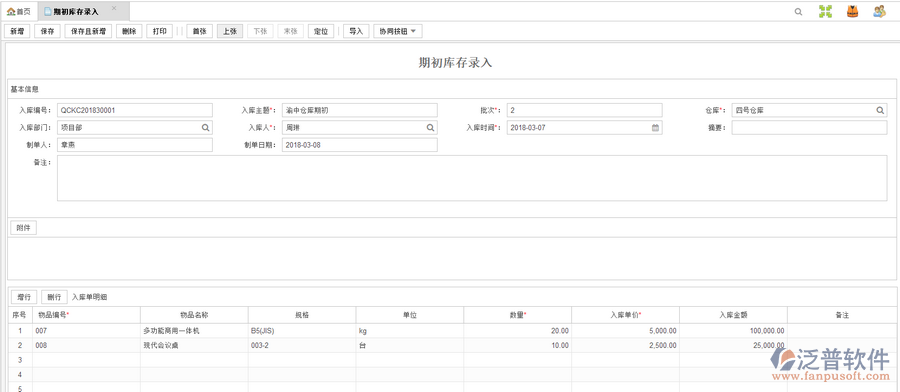Click the 打印 button

click(x=160, y=32)
